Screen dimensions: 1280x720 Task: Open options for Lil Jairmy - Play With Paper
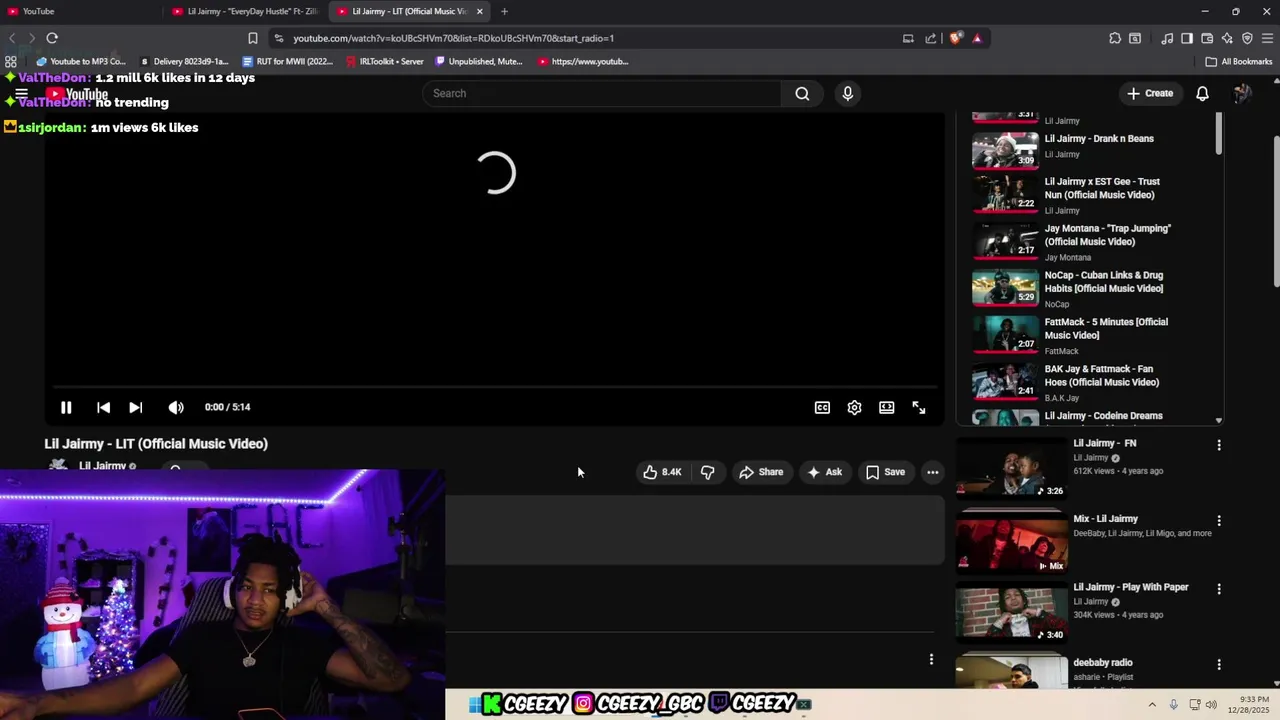(x=1218, y=588)
